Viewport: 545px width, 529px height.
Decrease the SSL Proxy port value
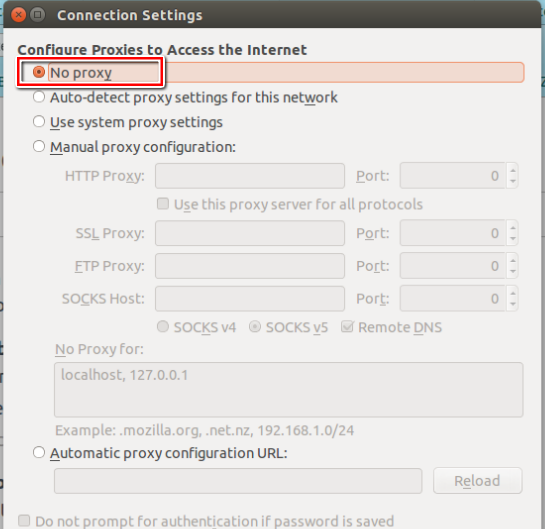coord(513,238)
